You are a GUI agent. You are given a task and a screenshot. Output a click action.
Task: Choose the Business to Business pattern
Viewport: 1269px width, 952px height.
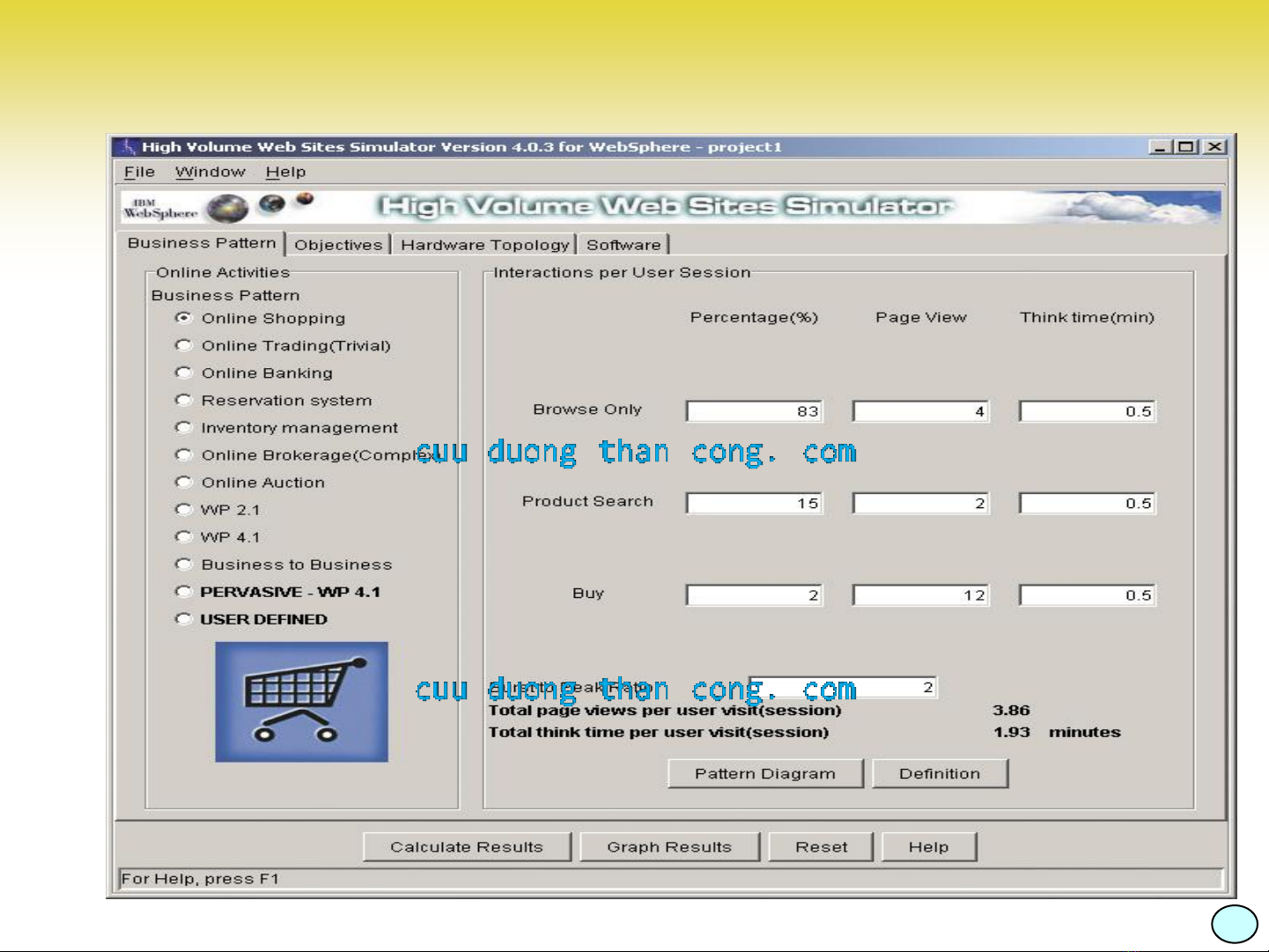pos(183,564)
